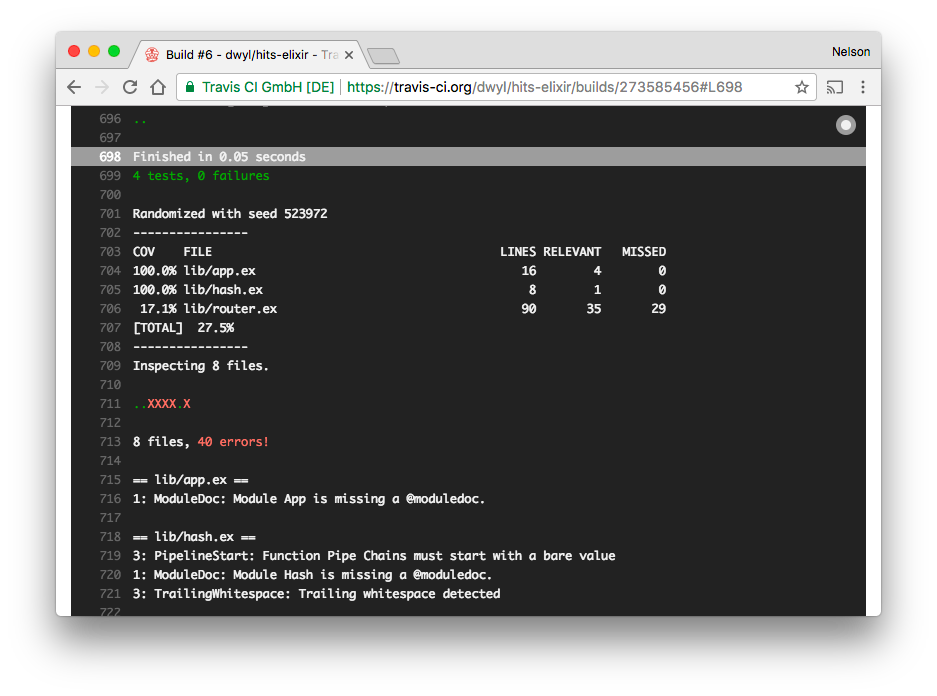
Task: Click 'Module App is missing a @moduledoc' line
Action: coord(309,499)
